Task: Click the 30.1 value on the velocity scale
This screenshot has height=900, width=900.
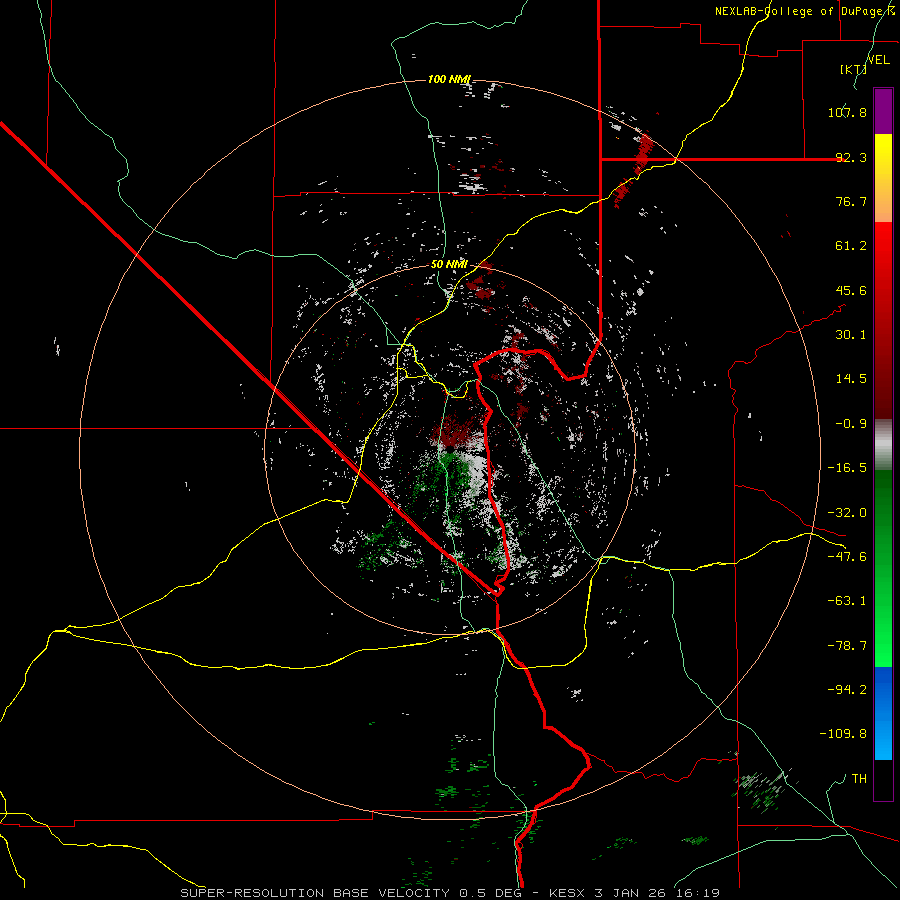Action: click(851, 335)
